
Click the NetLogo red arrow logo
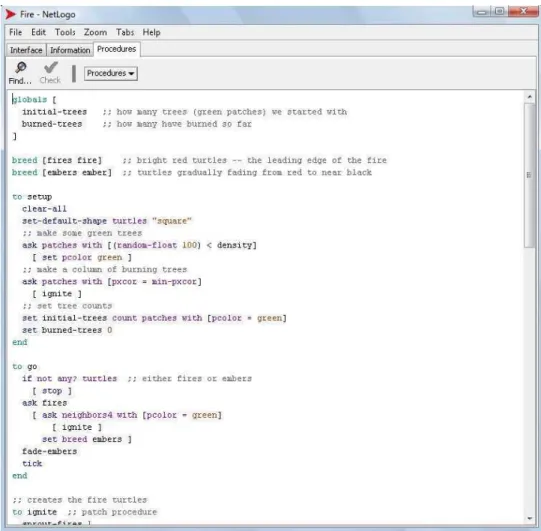pos(11,14)
